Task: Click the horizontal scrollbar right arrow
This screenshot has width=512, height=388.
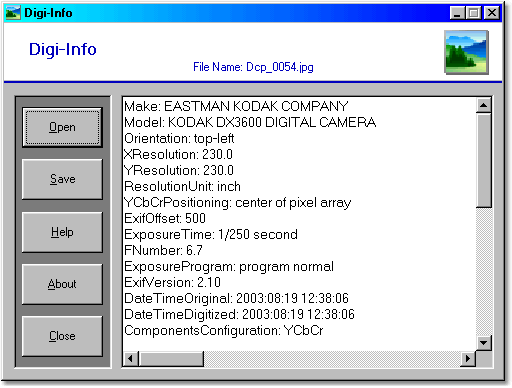Action: (x=468, y=359)
